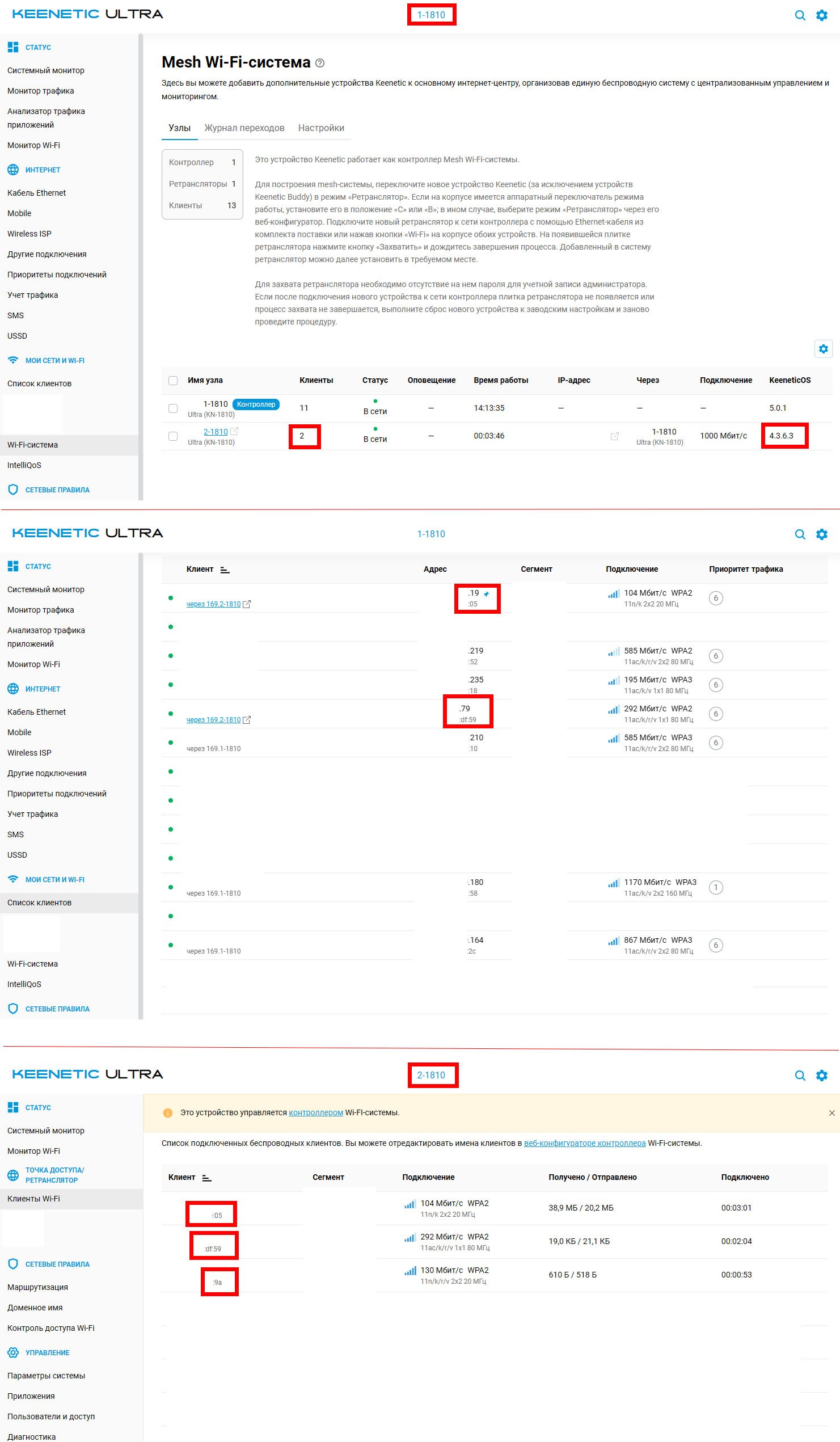Image resolution: width=840 pixels, height=1442 pixels.
Task: Dismiss the controller-managed notification banner
Action: [x=831, y=1112]
